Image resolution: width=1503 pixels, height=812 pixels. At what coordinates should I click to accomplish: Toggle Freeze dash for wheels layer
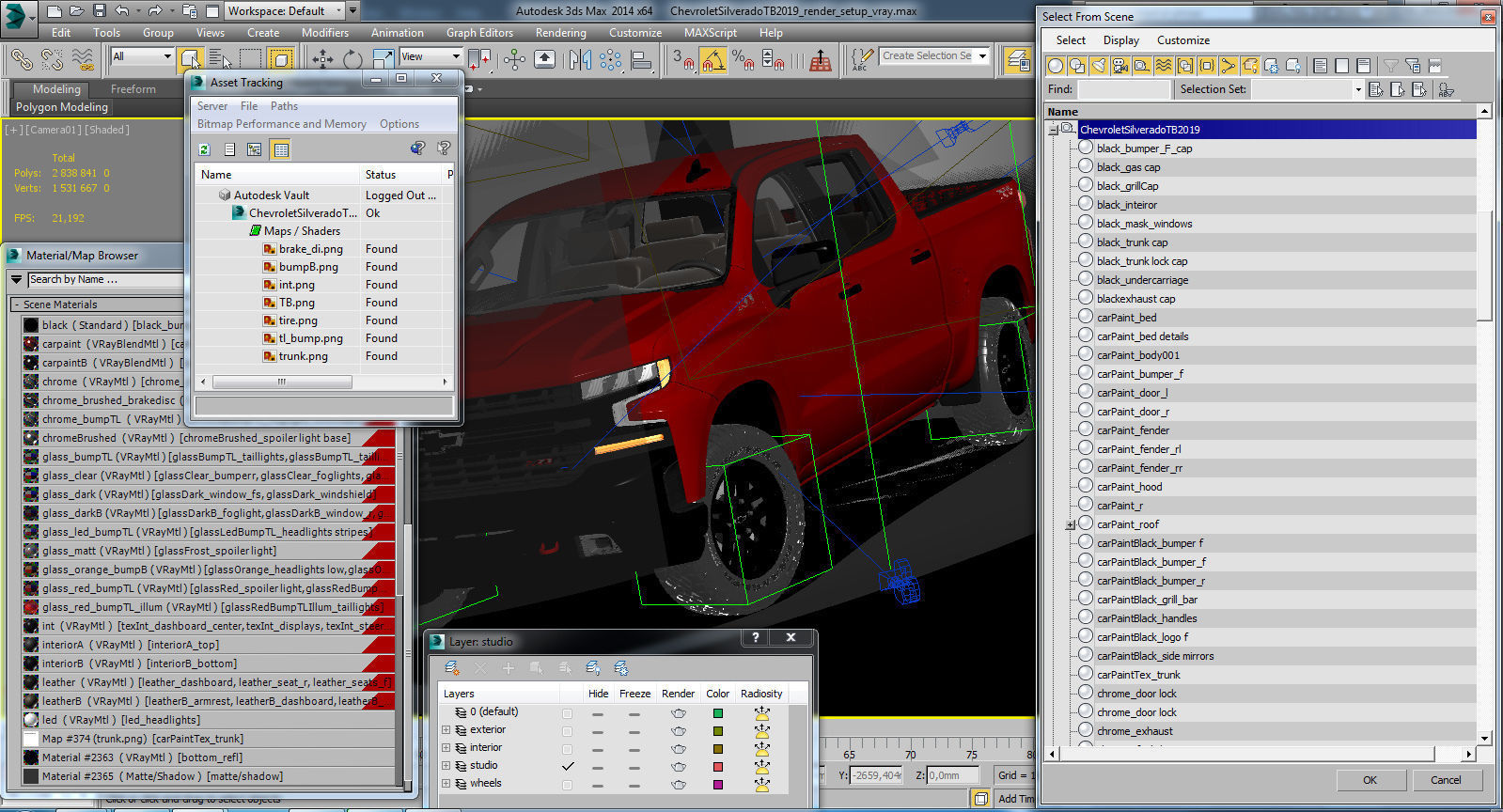(x=634, y=785)
